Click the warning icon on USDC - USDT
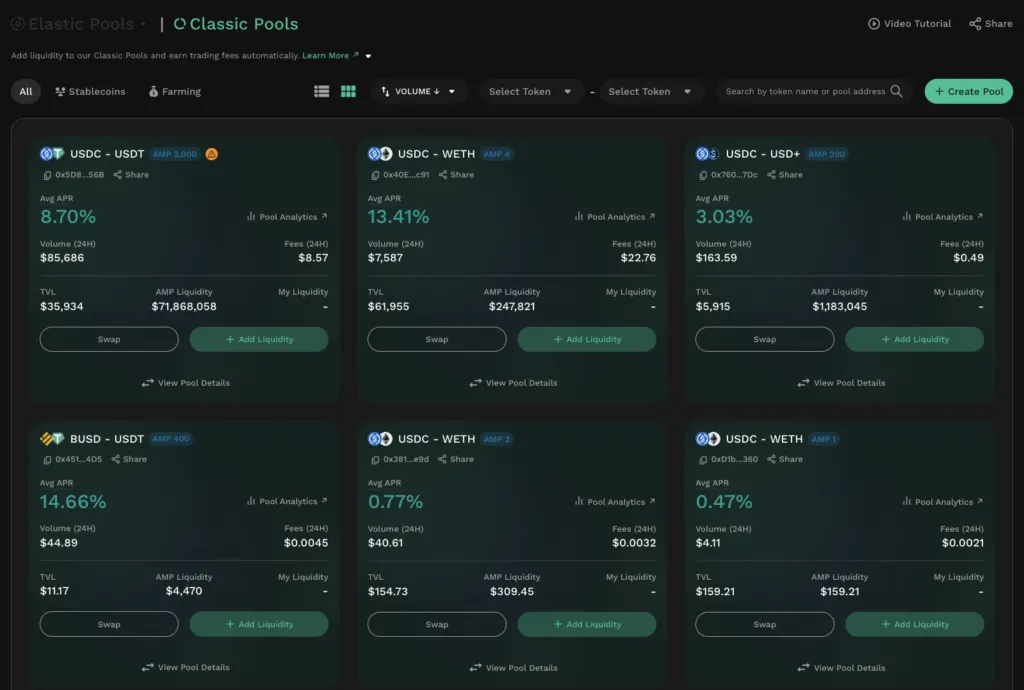 click(x=212, y=154)
